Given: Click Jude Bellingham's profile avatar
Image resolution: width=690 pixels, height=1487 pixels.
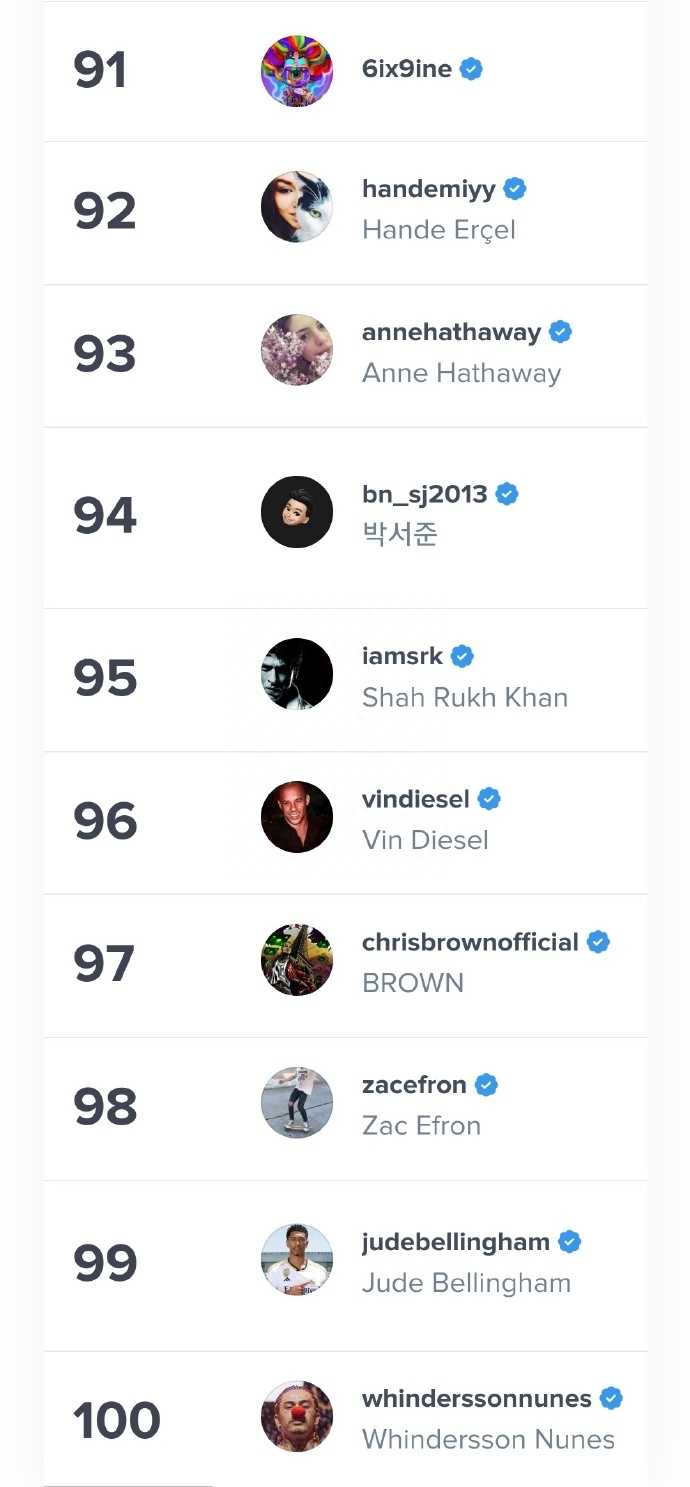Looking at the screenshot, I should coord(297,1260).
